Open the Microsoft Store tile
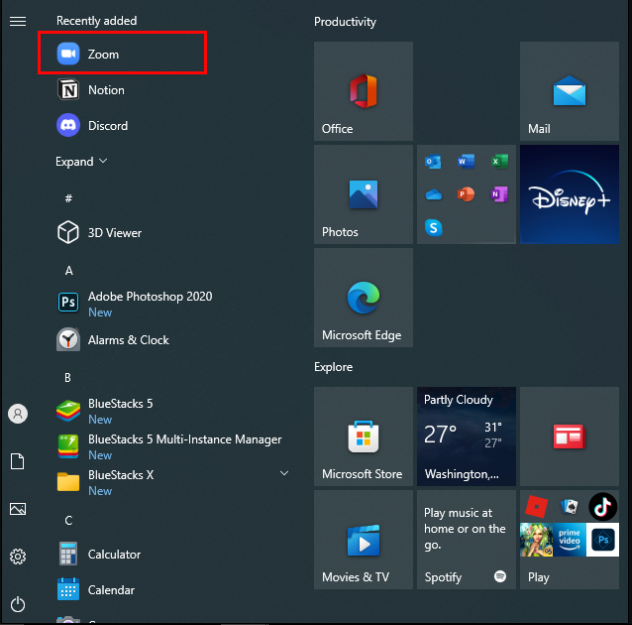The width and height of the screenshot is (632, 625). [x=363, y=436]
